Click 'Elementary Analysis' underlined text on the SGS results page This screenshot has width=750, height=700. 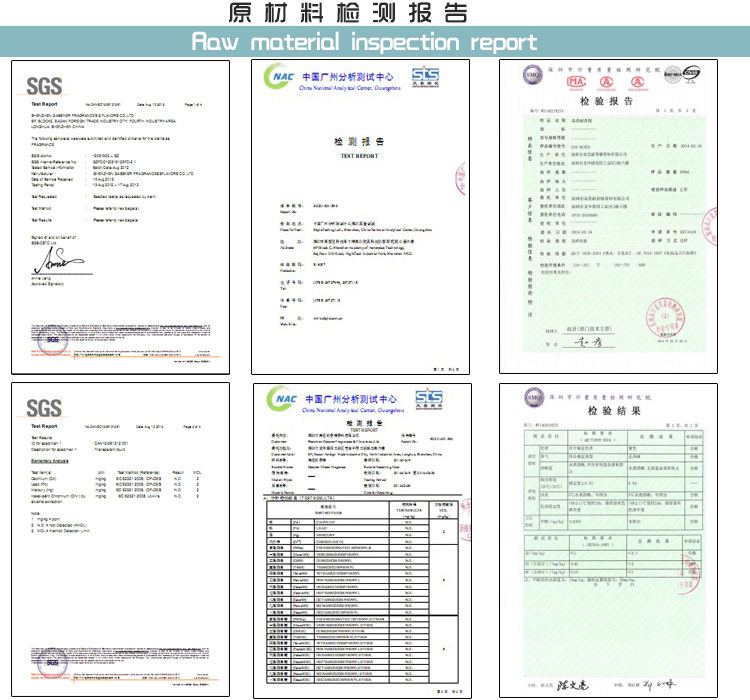50,461
